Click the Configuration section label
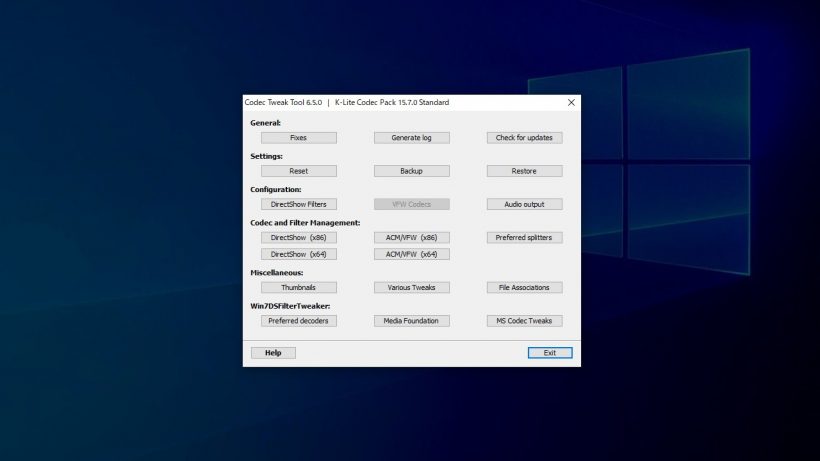The image size is (820, 461). click(276, 189)
